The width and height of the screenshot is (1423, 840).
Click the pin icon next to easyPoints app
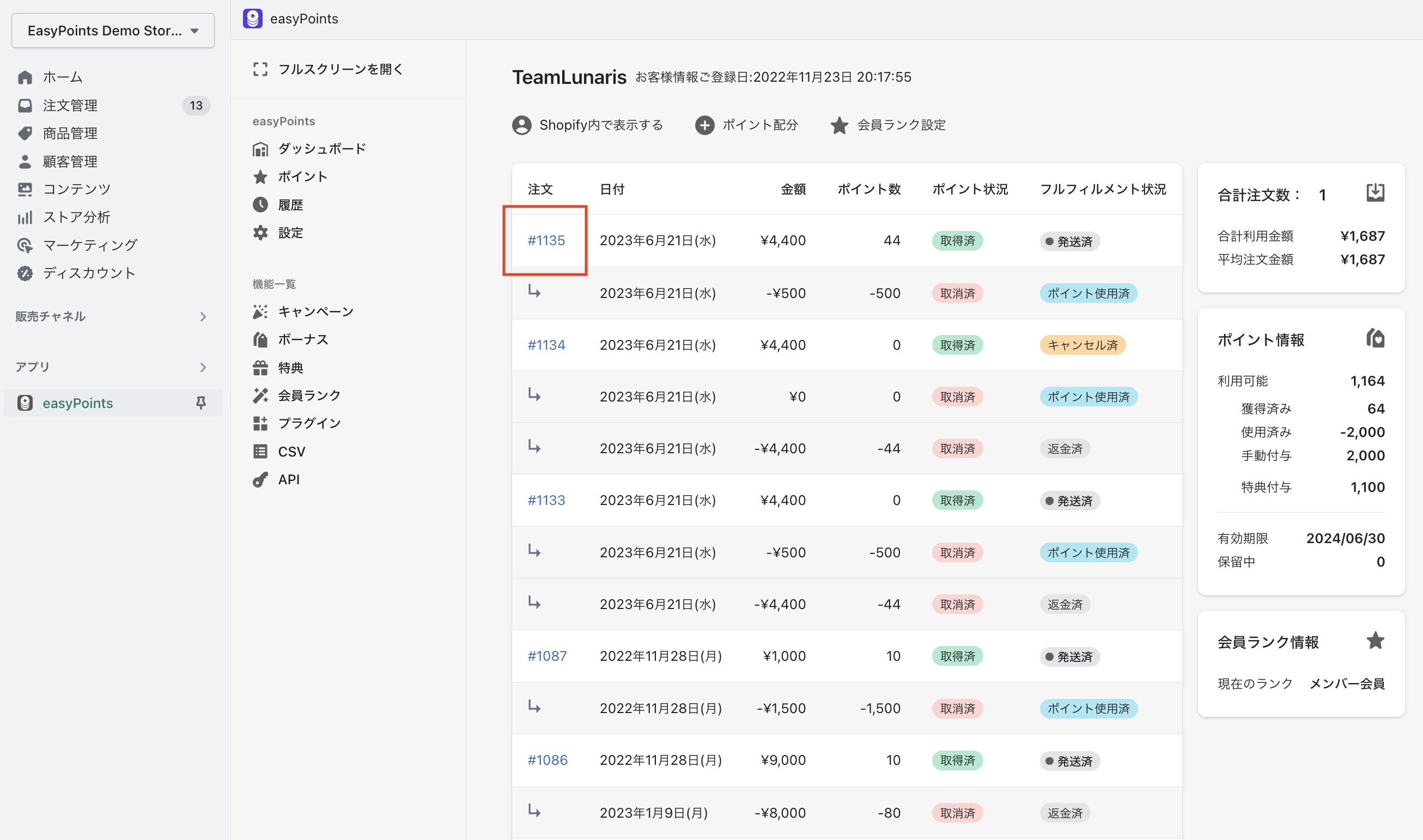pyautogui.click(x=200, y=403)
